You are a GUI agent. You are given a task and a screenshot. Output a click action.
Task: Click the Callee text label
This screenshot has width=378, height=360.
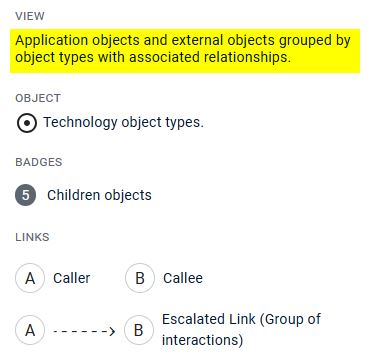[x=183, y=278]
